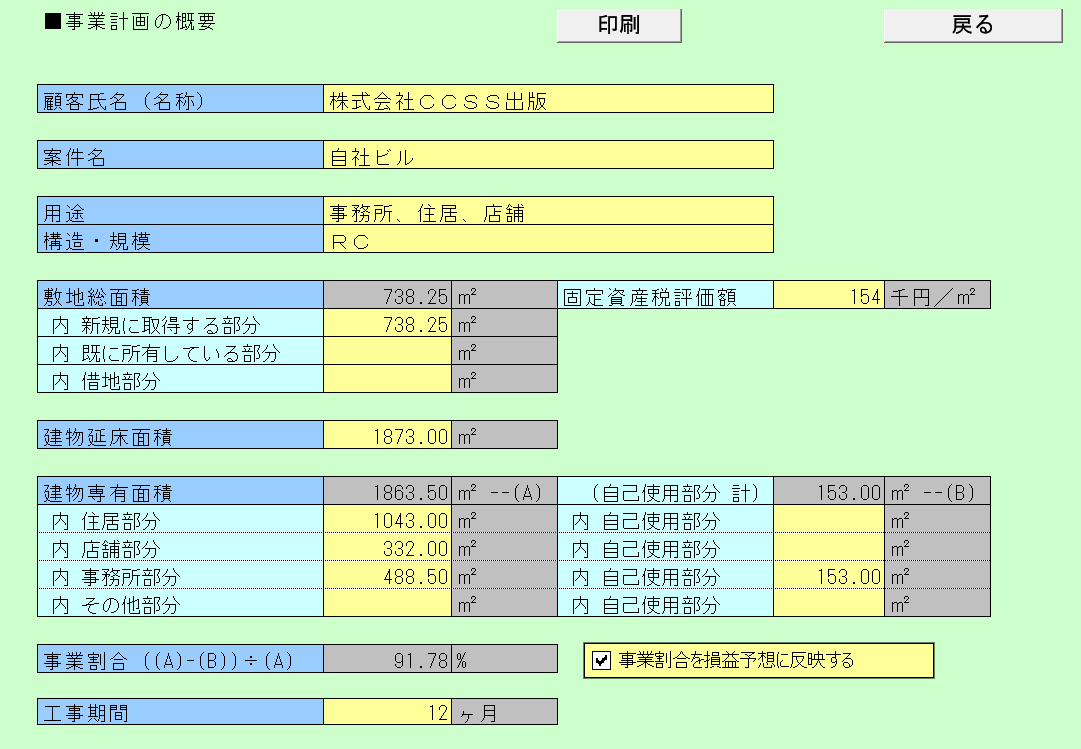Image resolution: width=1081 pixels, height=749 pixels.
Task: Edit the 店舗部分 area field 332.00
Action: [x=387, y=548]
